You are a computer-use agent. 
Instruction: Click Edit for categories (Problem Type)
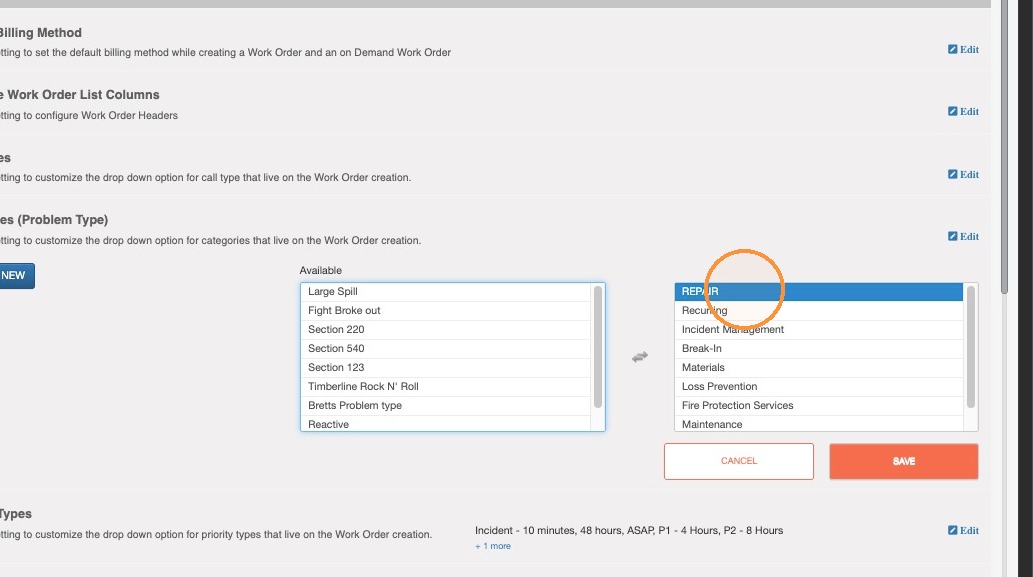click(x=963, y=236)
